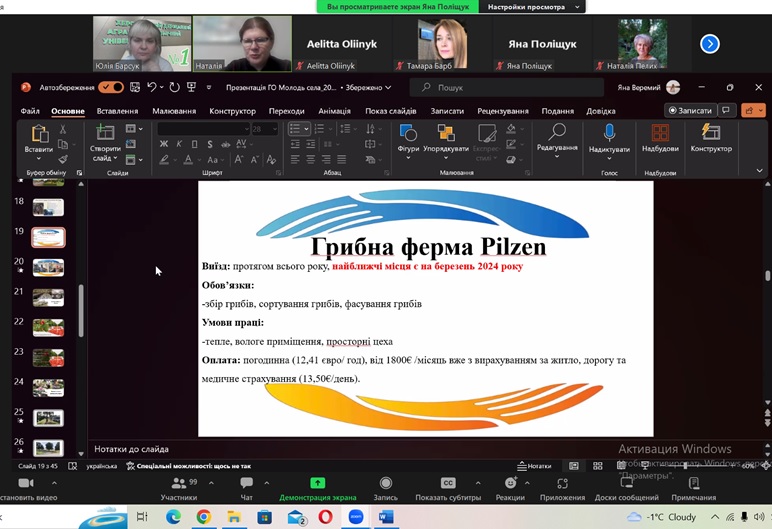Select slide 23 thumbnail

pos(48,358)
